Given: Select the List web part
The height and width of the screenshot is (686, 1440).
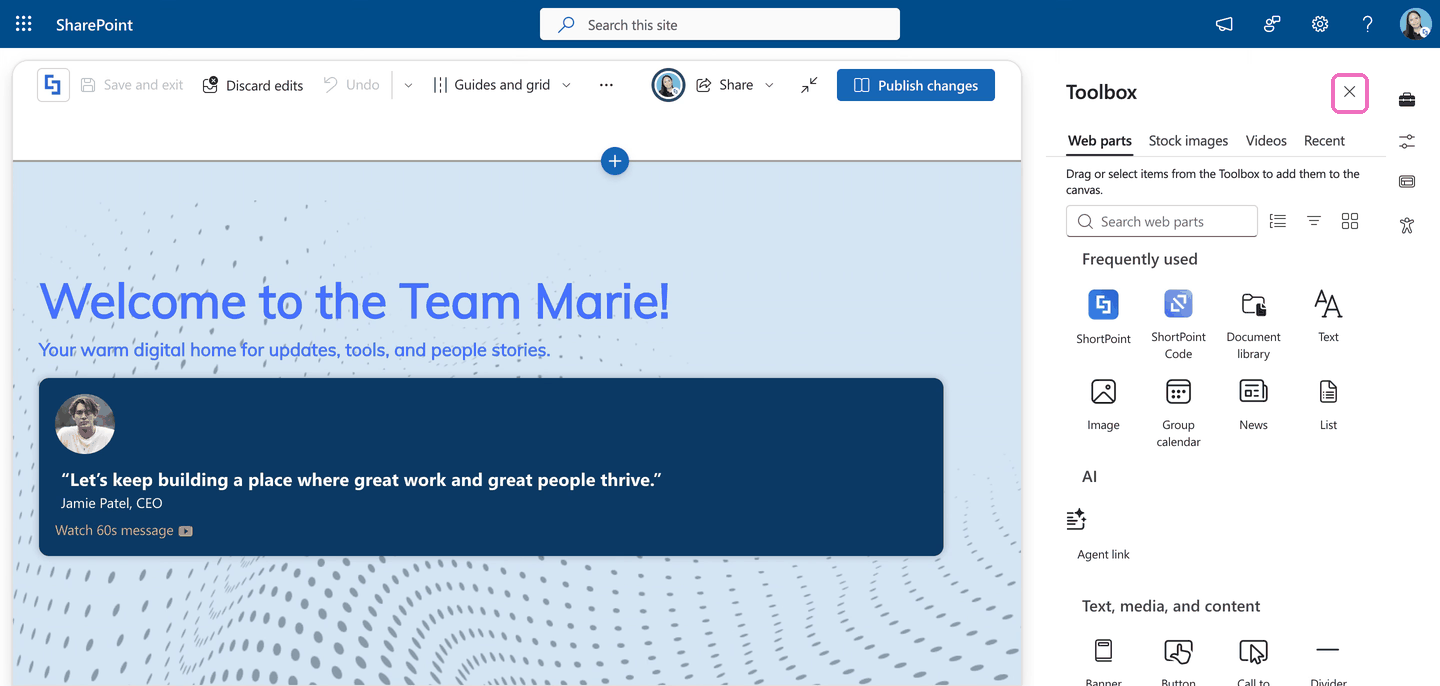Looking at the screenshot, I should (1328, 403).
